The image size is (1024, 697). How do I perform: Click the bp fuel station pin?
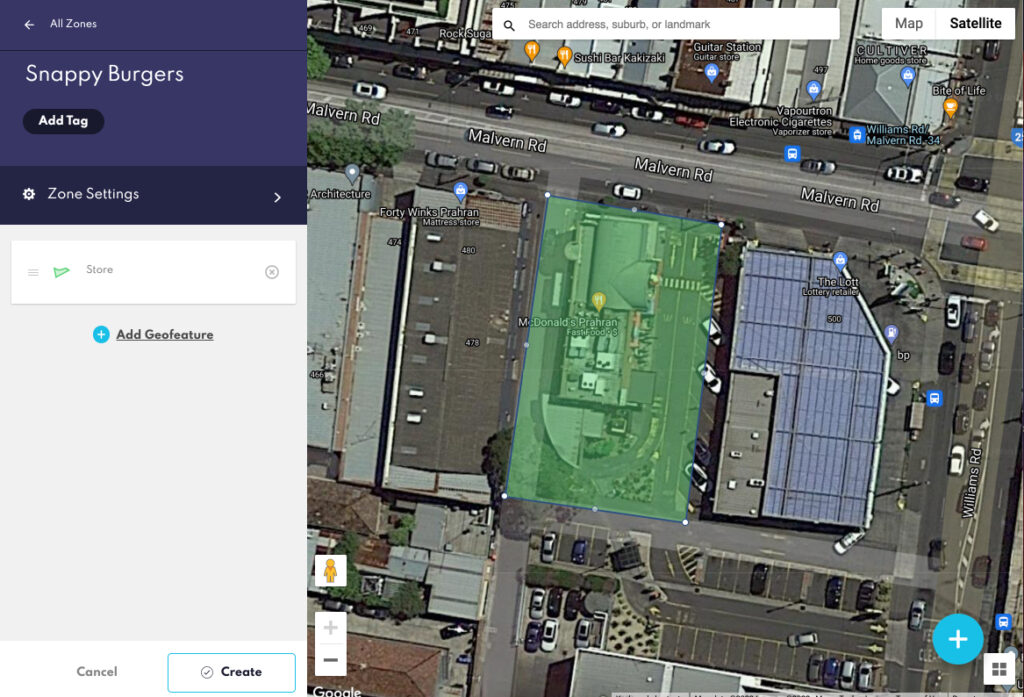point(891,334)
